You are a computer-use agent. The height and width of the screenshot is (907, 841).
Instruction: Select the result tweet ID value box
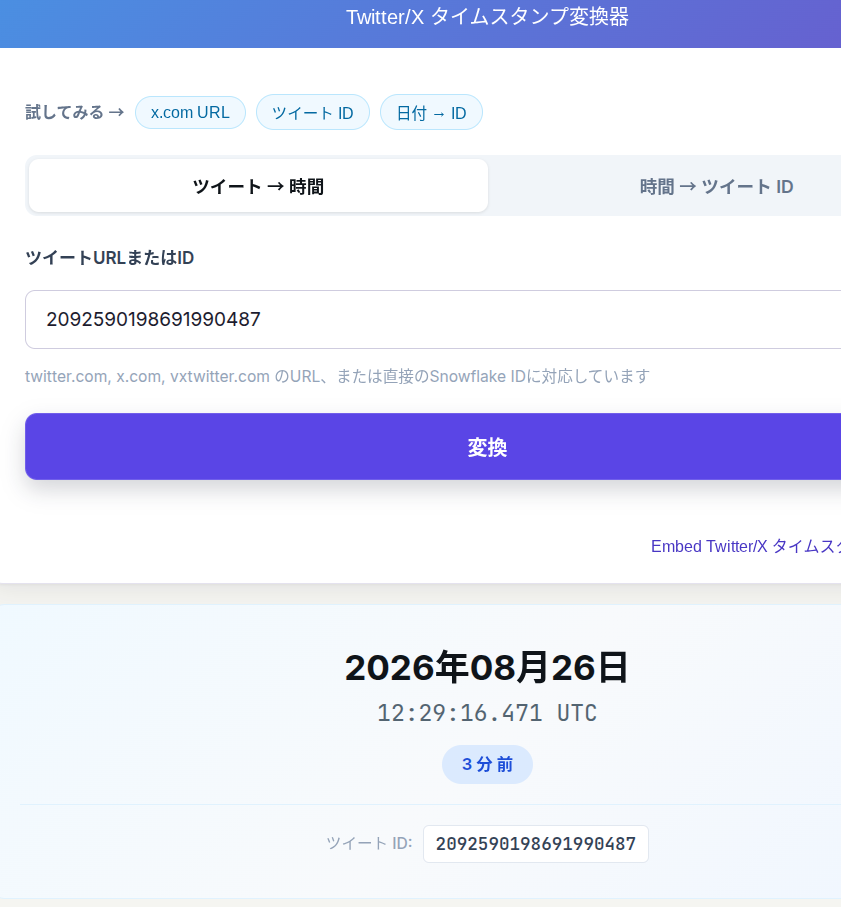point(536,844)
